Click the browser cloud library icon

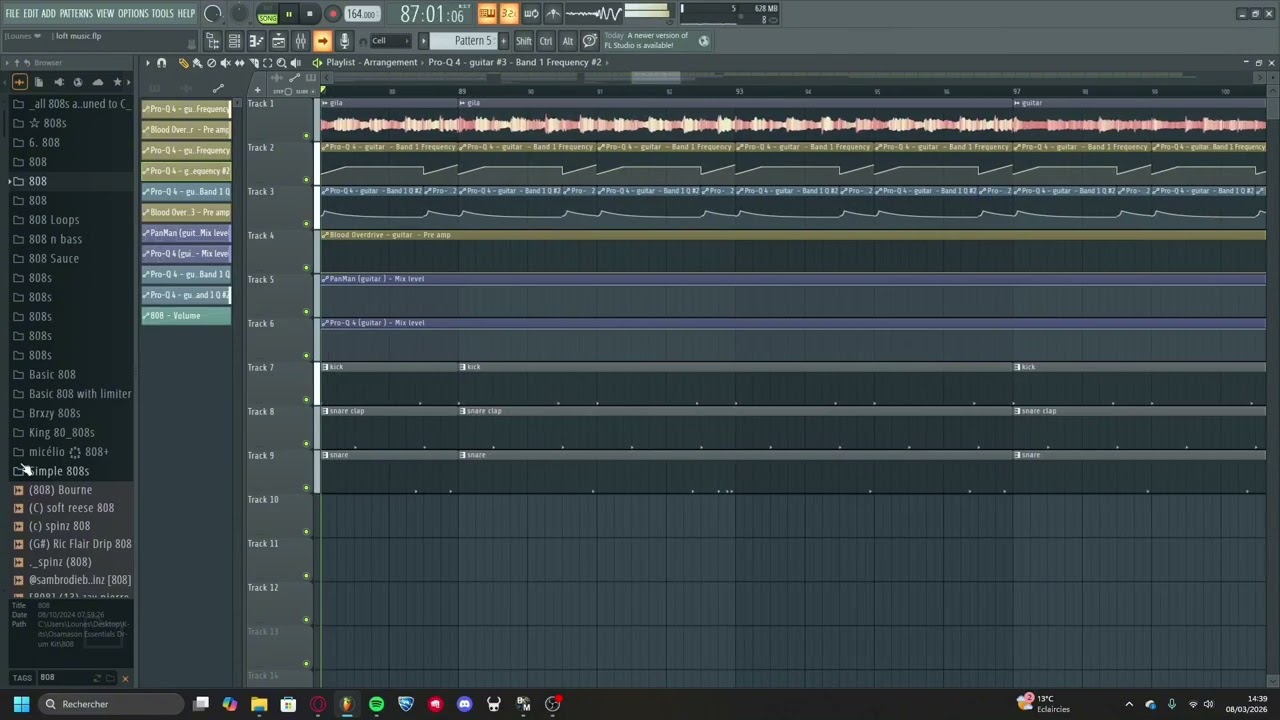[x=97, y=82]
